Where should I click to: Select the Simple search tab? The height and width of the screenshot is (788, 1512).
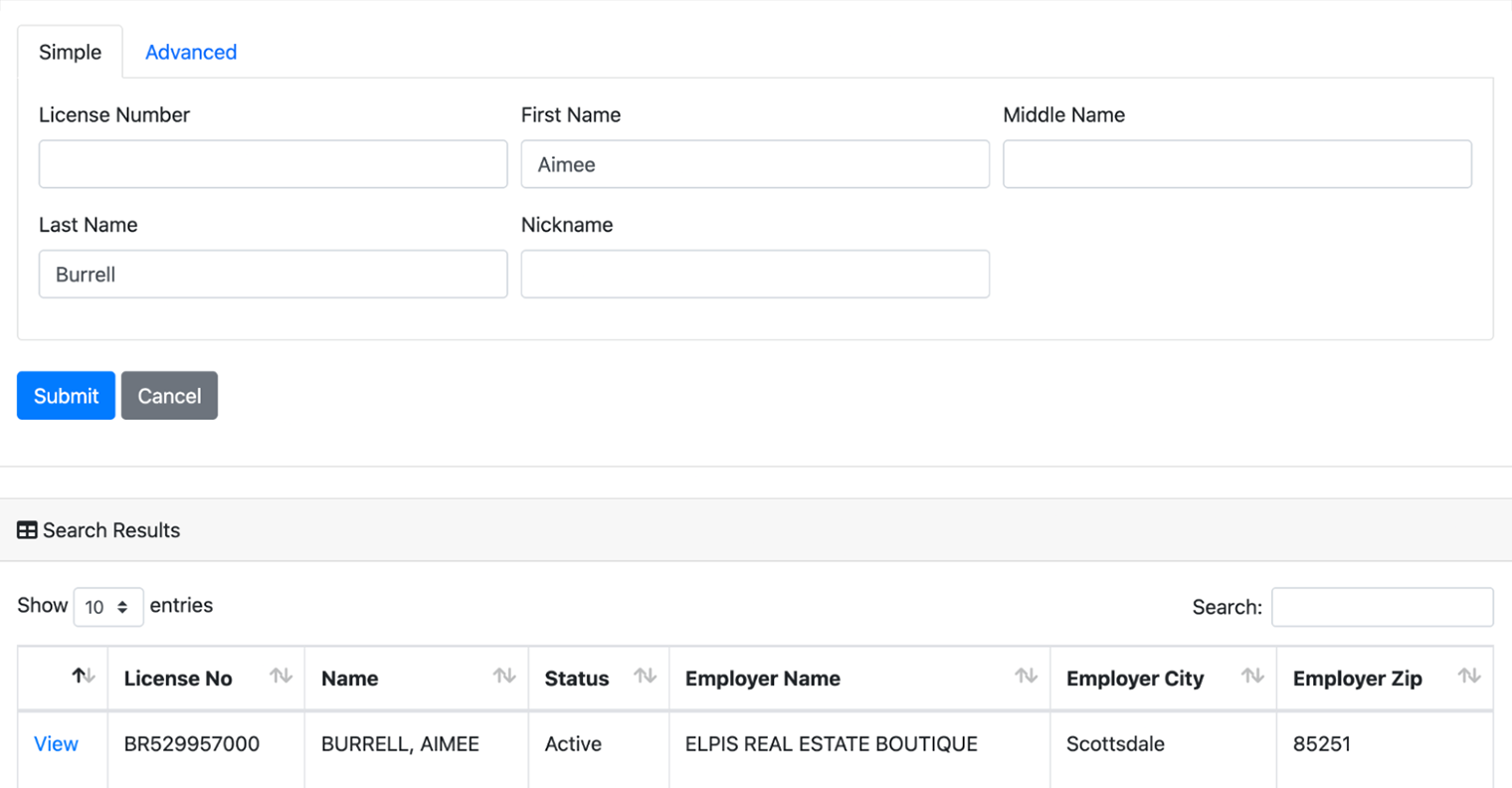tap(70, 52)
